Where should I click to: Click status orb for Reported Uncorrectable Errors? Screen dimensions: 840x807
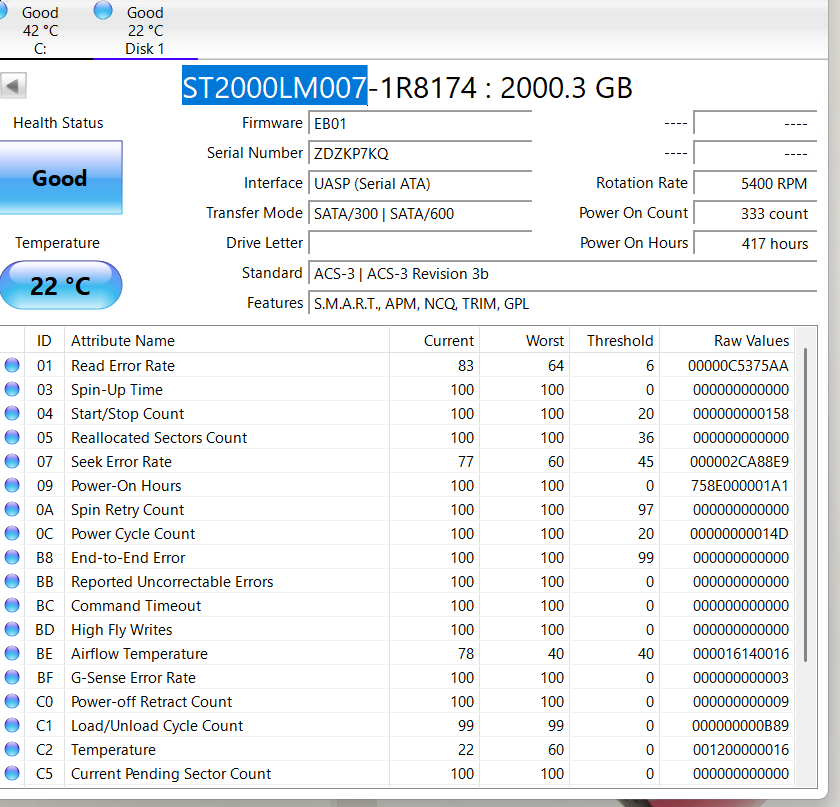pyautogui.click(x=12, y=581)
